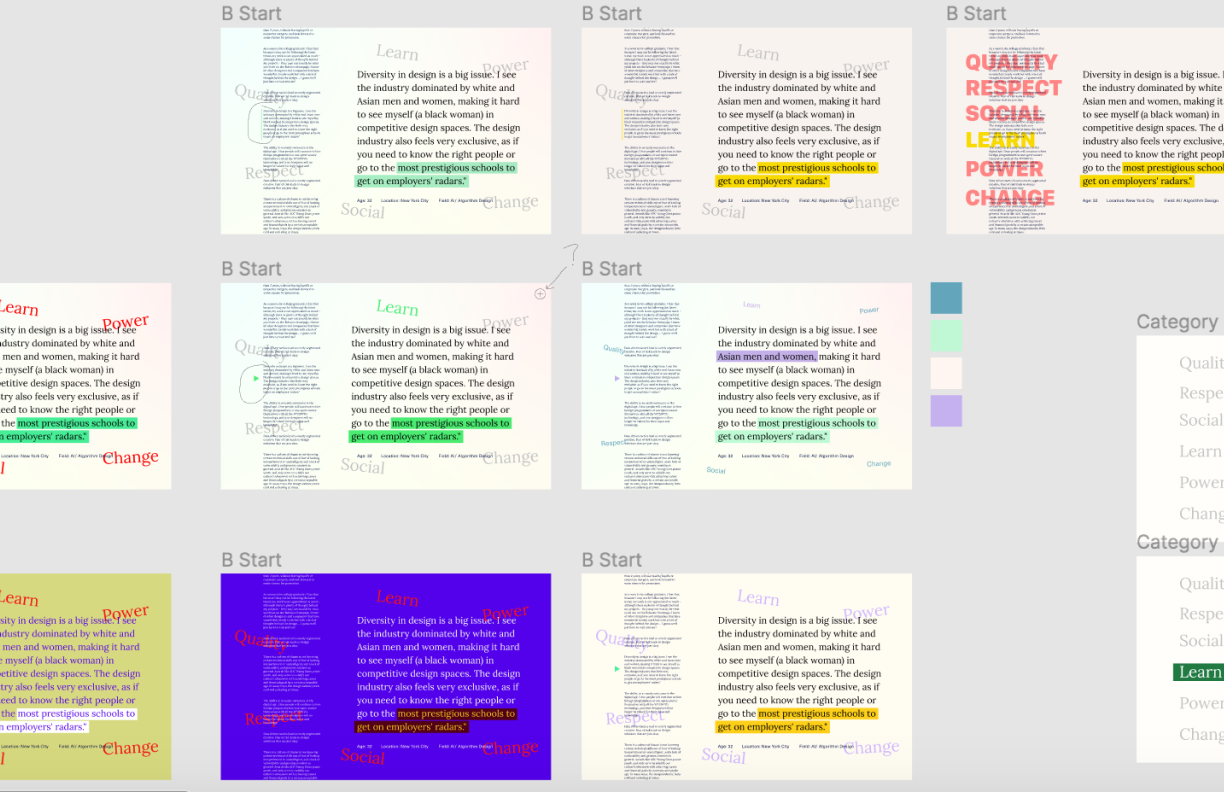Viewport: 1224px width, 792px height.
Task: Click the highlighted 'Asian men and women,' phrase
Action: [767, 356]
